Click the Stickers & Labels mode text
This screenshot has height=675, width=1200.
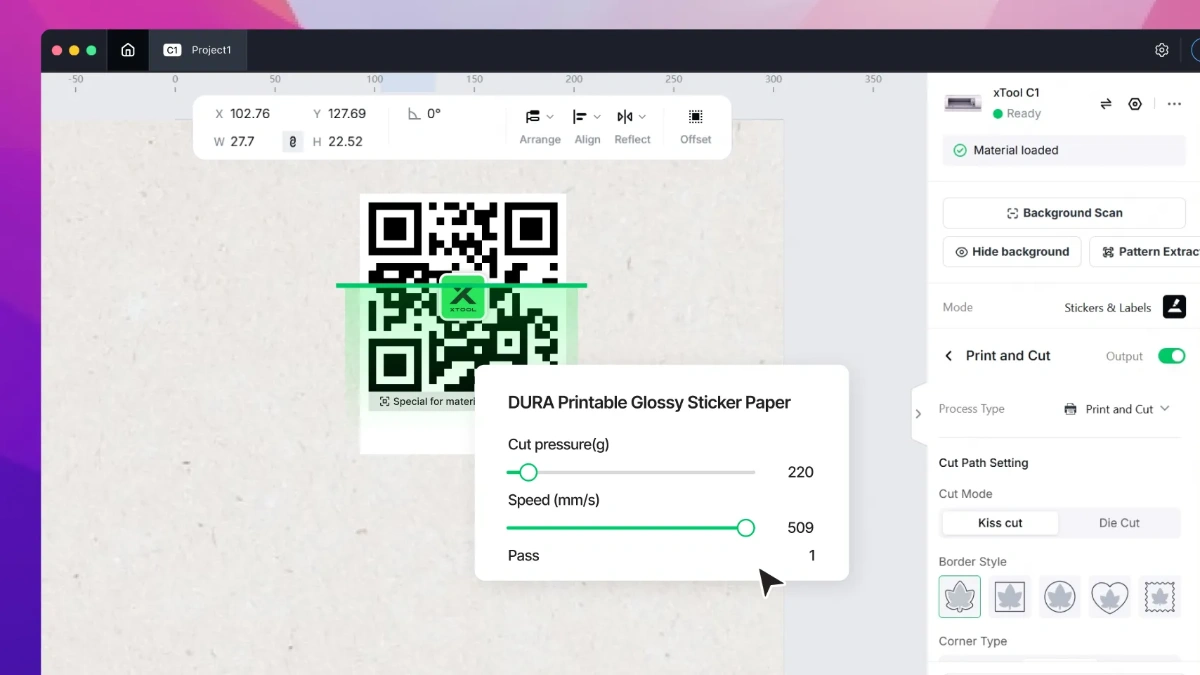point(1108,308)
